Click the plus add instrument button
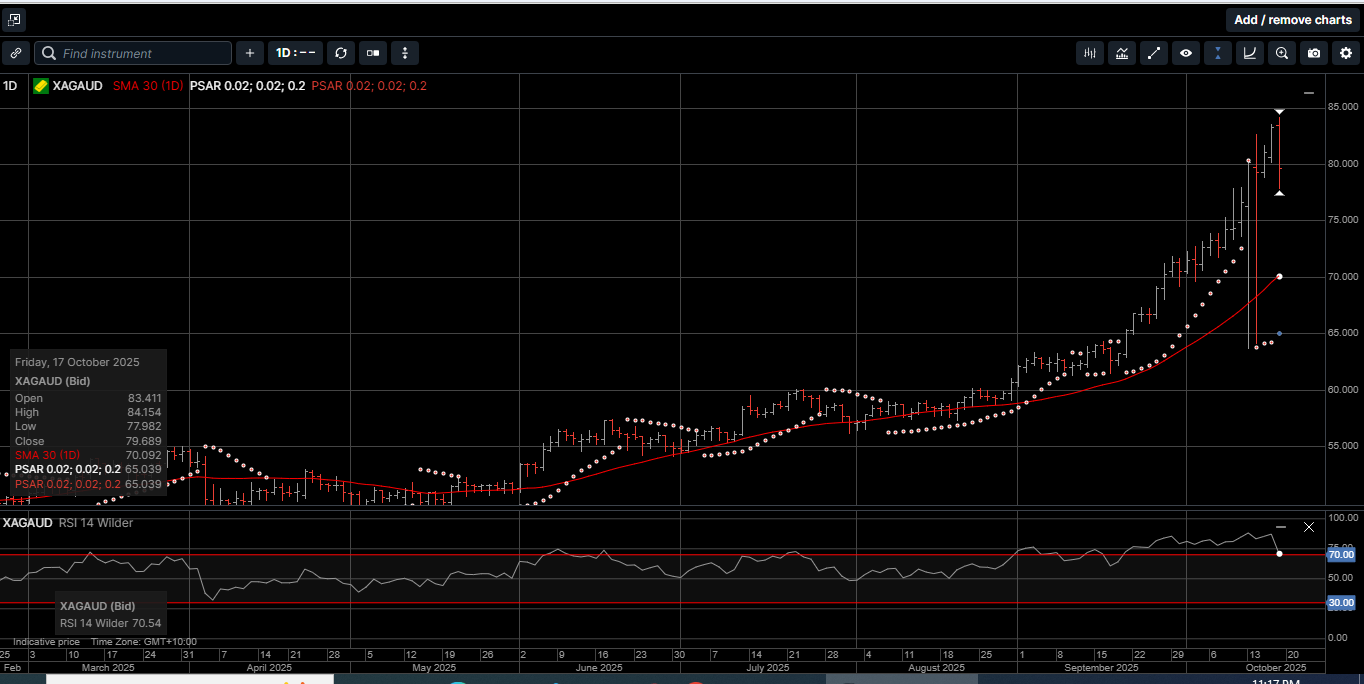The height and width of the screenshot is (684, 1364). coord(250,53)
